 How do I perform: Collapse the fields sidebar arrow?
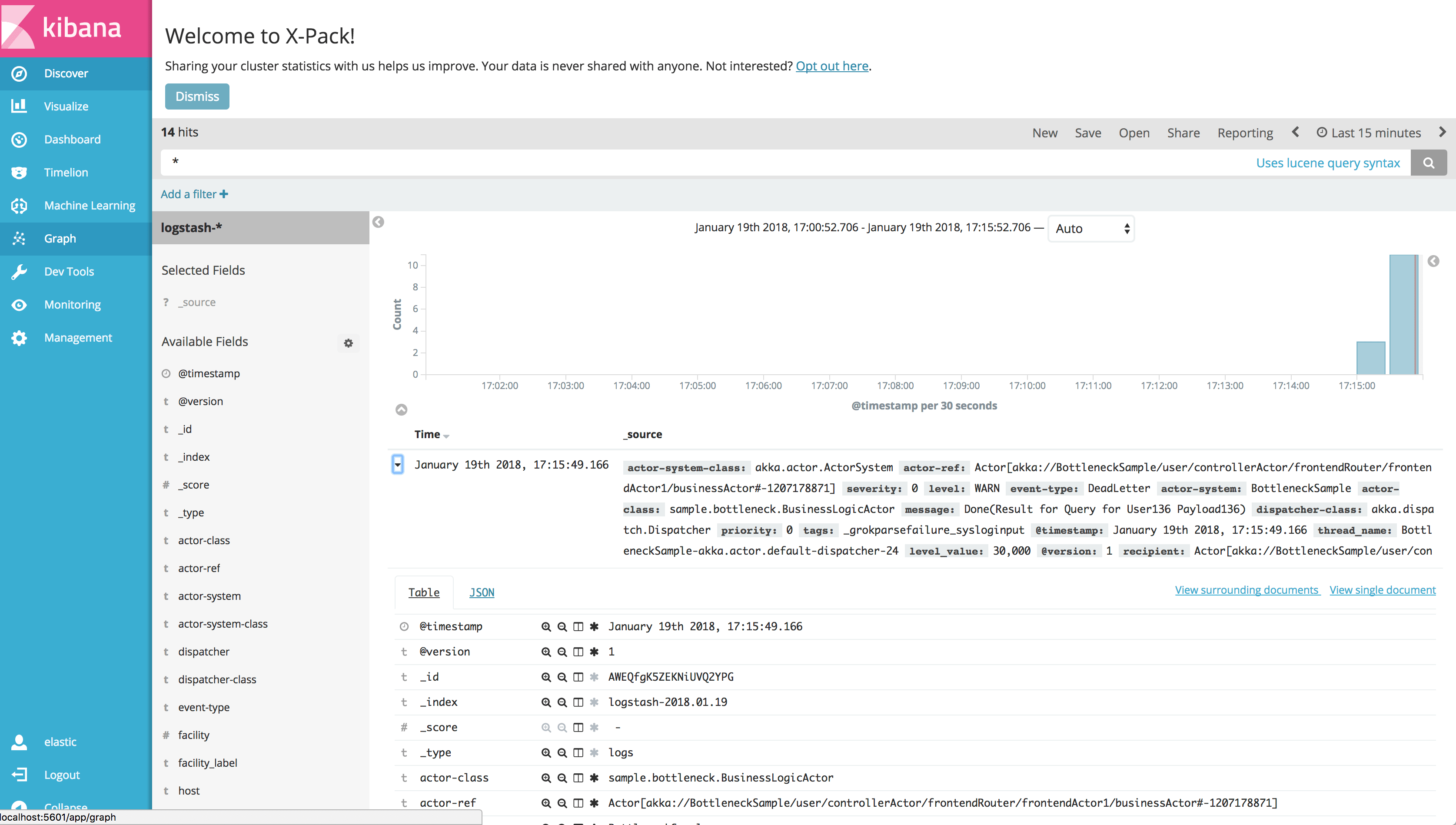pos(379,222)
